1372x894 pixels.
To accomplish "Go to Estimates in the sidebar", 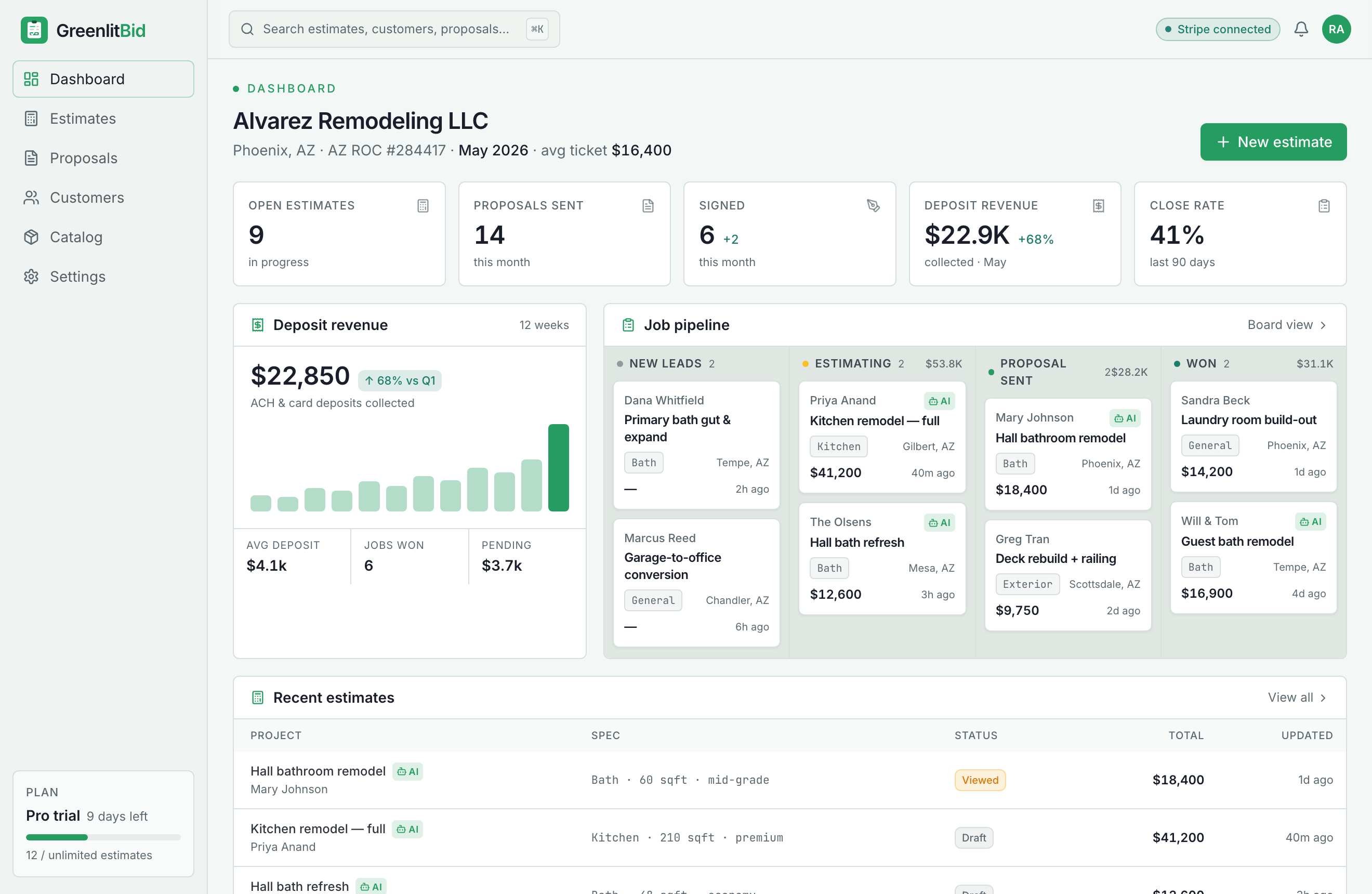I will (x=103, y=119).
